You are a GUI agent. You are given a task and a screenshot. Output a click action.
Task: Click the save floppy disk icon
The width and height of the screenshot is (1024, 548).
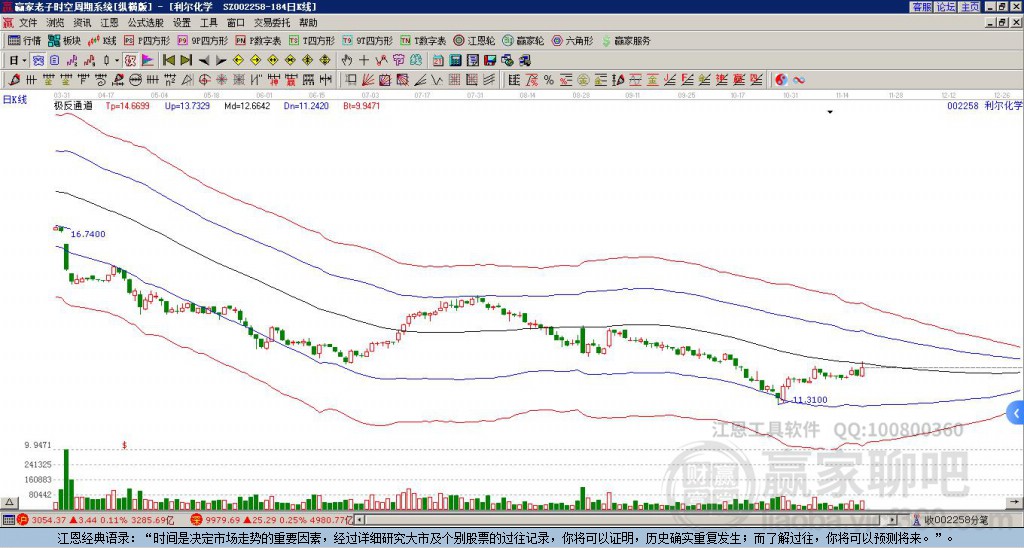coord(490,61)
